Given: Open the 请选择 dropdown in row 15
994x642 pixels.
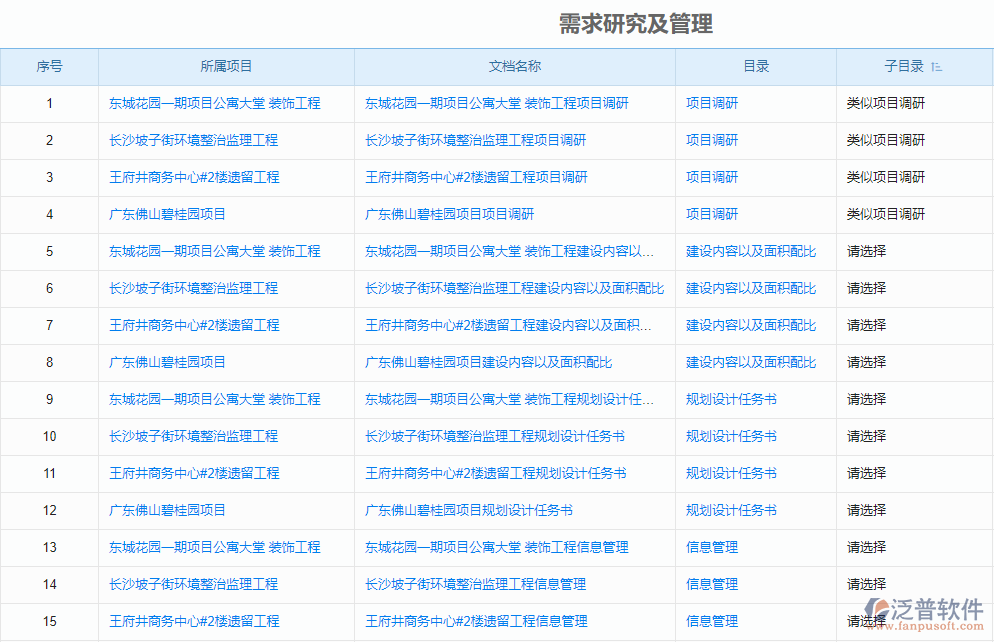Looking at the screenshot, I should [x=868, y=621].
